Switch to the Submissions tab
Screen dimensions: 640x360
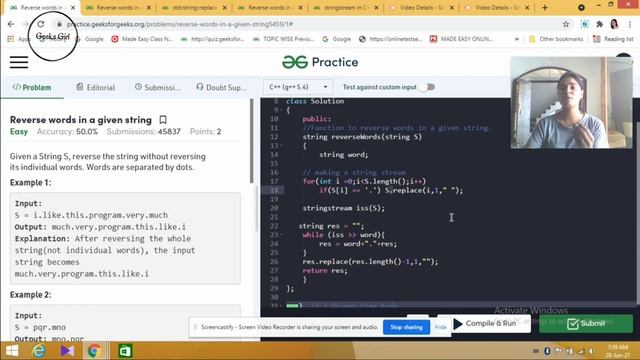(158, 87)
